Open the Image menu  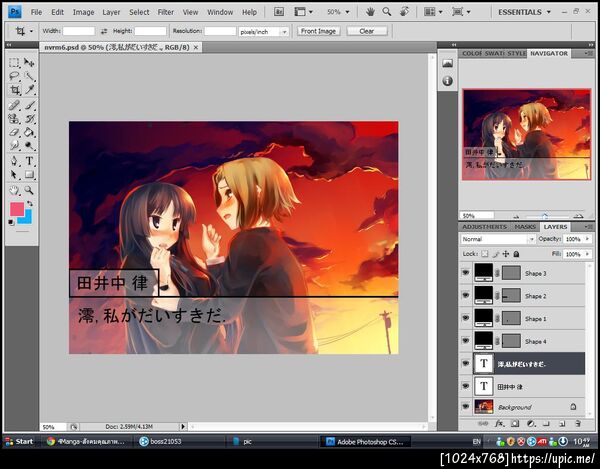83,12
